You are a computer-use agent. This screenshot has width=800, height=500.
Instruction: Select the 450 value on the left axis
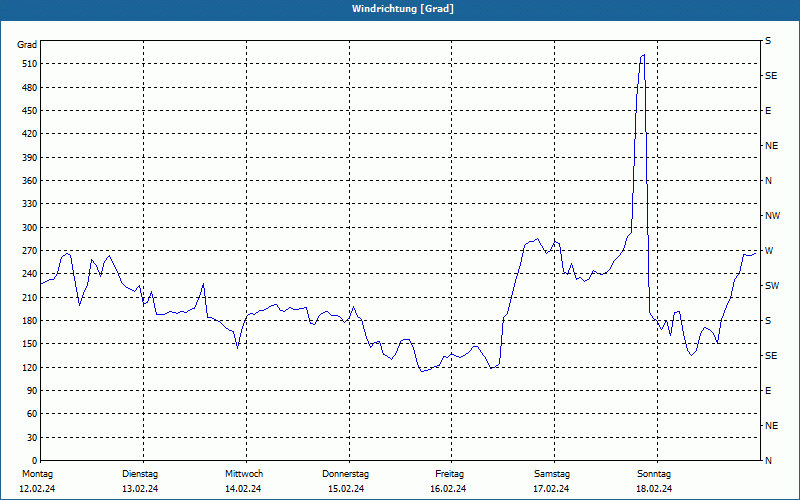pos(27,111)
